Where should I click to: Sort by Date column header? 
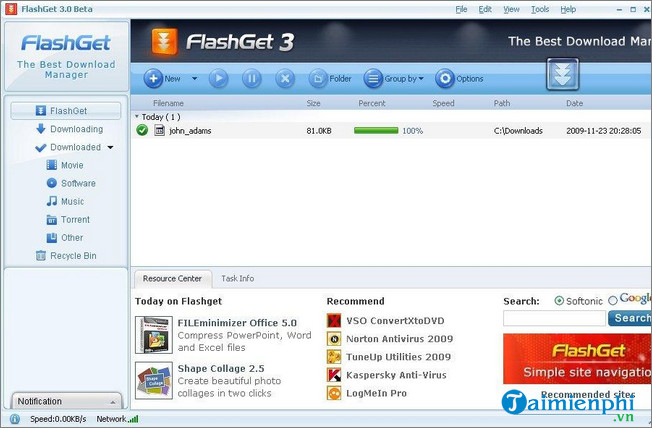tap(574, 103)
